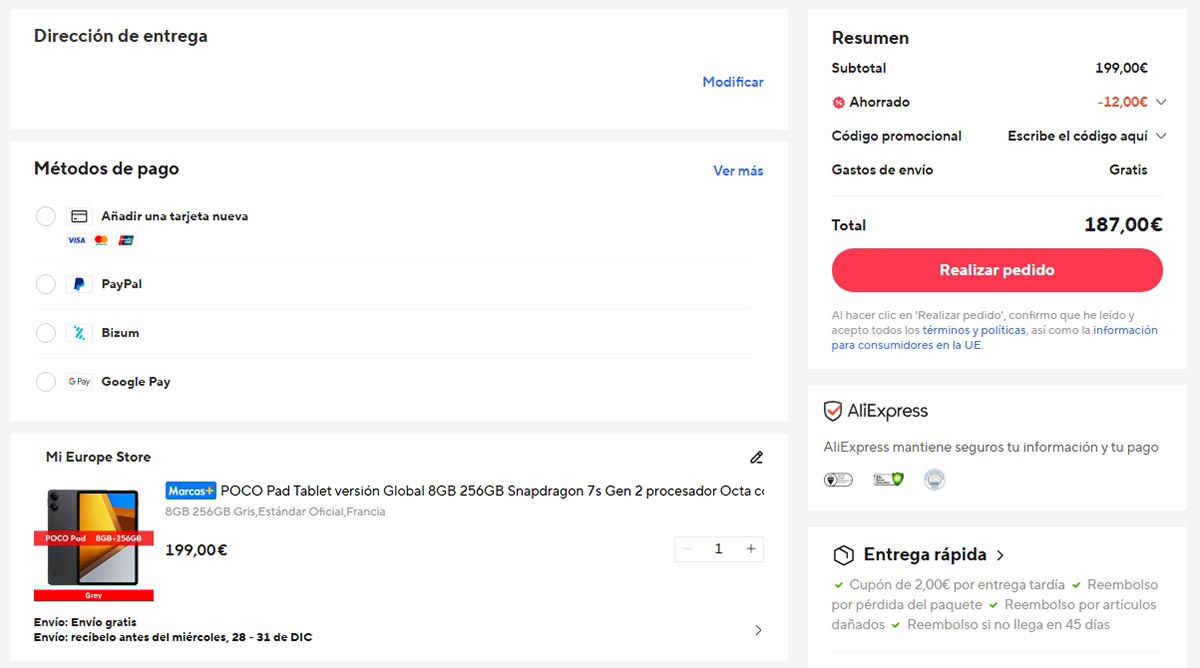Click the AliExpress shield logo
This screenshot has width=1200, height=668.
click(x=832, y=411)
